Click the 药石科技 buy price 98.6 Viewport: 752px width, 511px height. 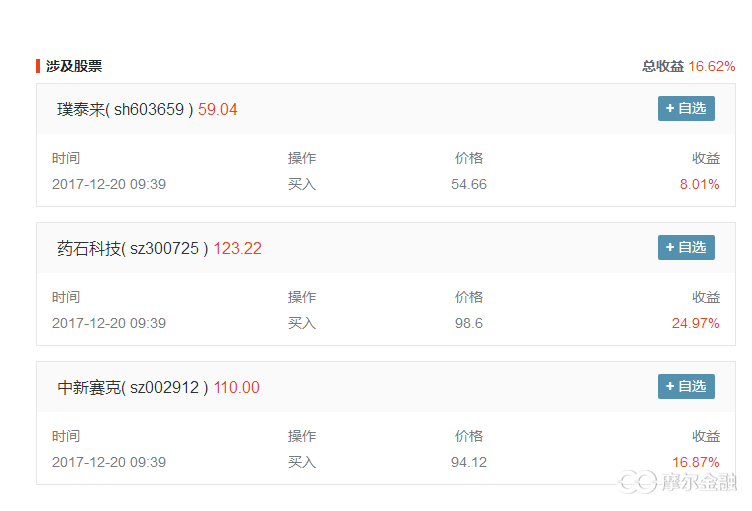click(469, 323)
